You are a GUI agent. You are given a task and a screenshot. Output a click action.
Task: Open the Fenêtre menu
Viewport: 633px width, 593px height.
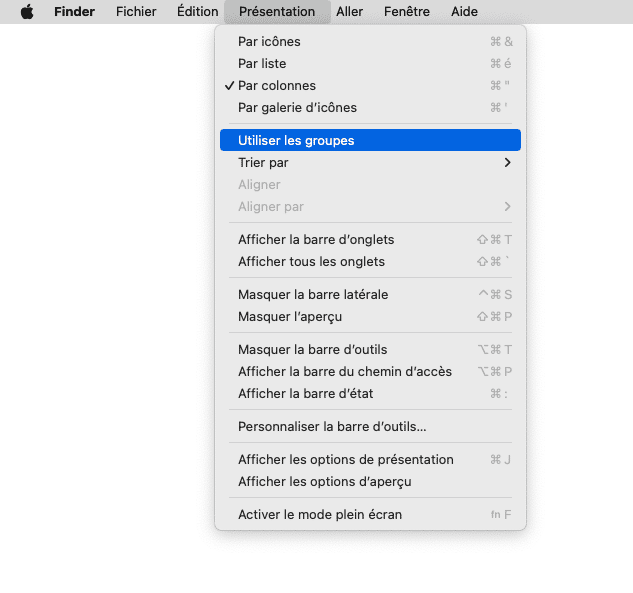click(x=407, y=12)
